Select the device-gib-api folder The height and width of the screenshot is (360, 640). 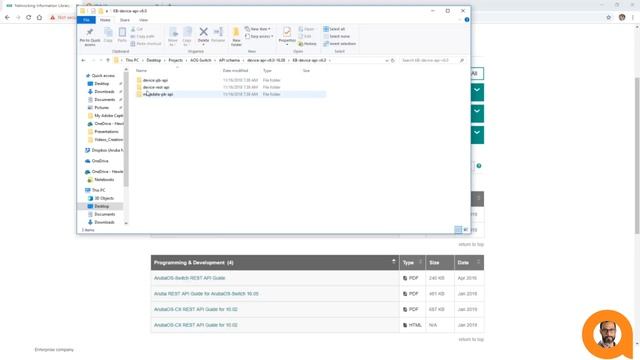coord(156,80)
